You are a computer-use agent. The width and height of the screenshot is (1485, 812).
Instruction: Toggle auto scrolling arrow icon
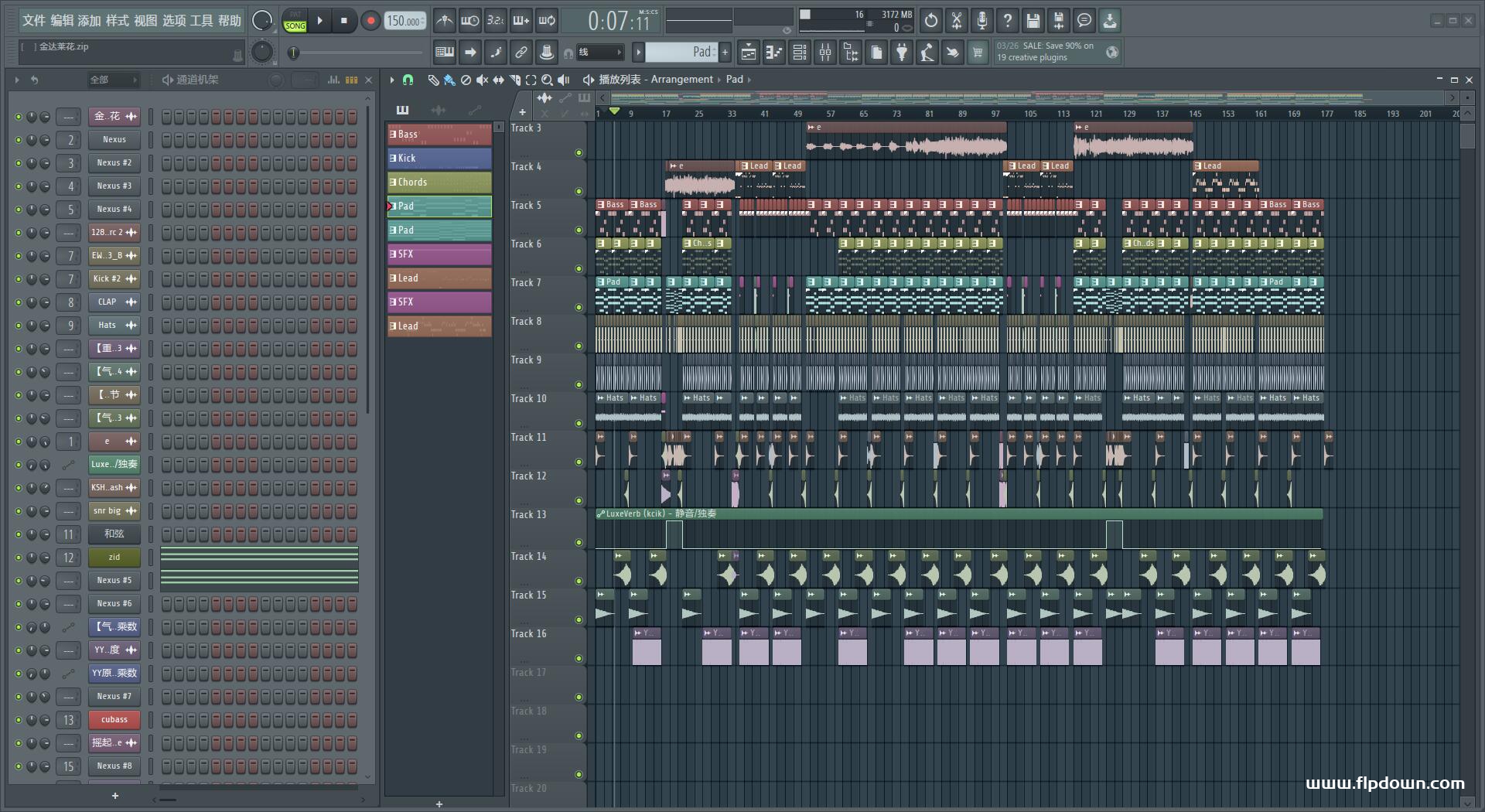pyautogui.click(x=470, y=53)
